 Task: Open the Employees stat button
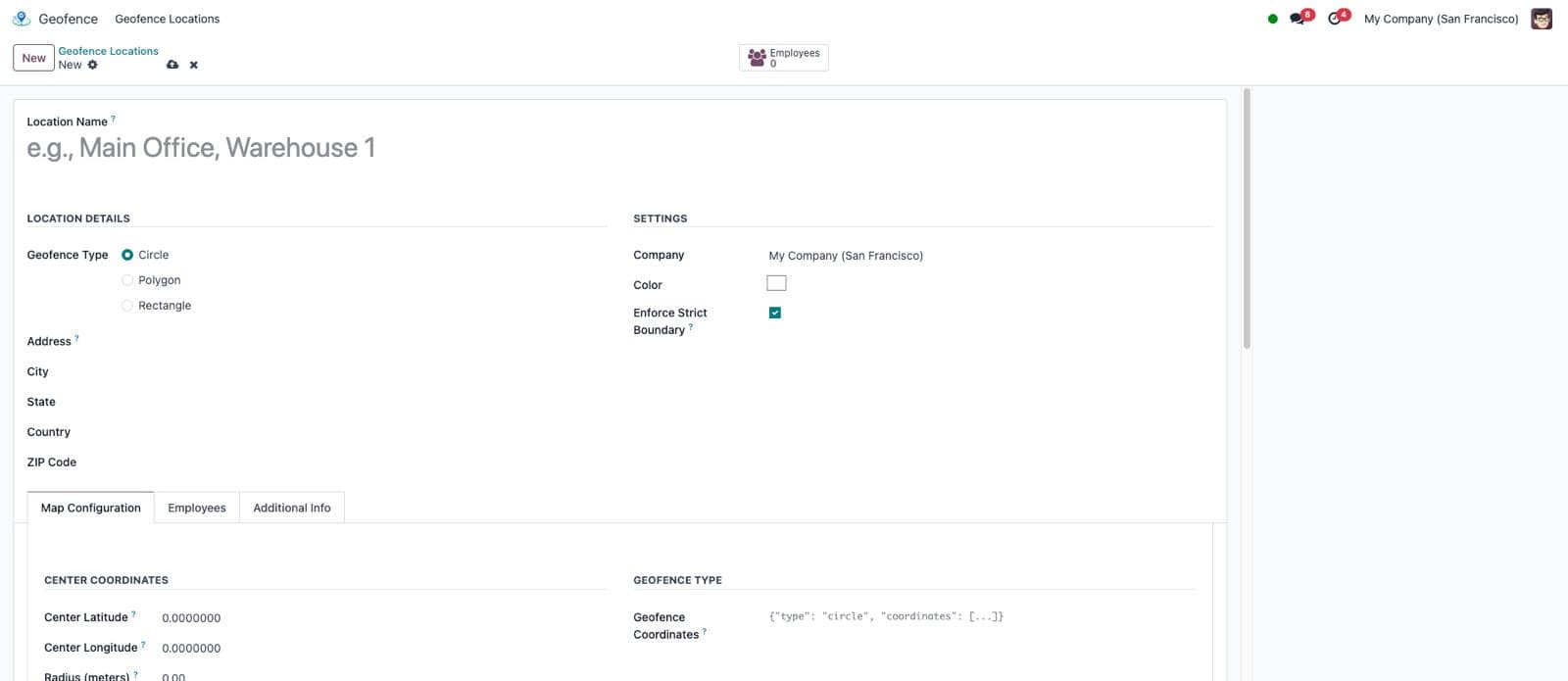(783, 58)
